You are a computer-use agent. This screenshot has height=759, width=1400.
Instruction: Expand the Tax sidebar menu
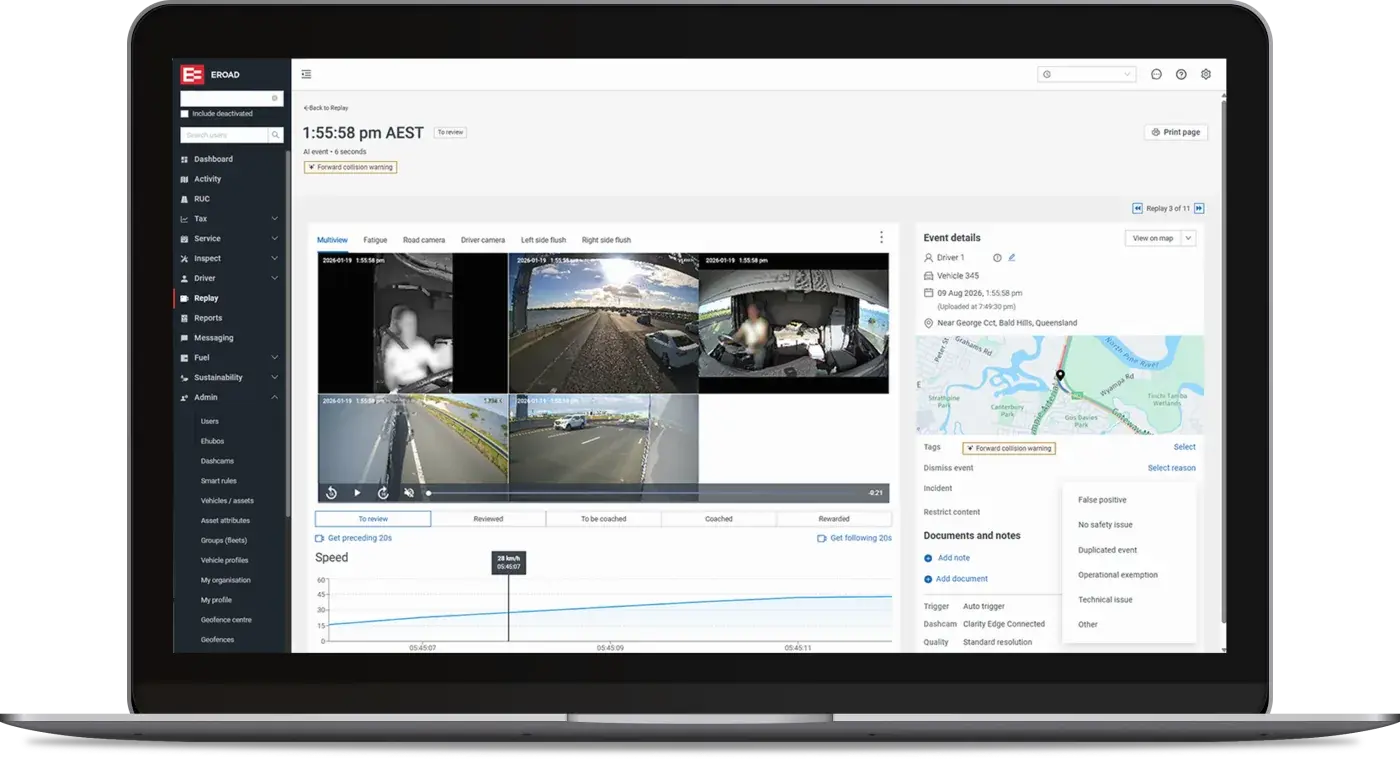[x=274, y=219]
